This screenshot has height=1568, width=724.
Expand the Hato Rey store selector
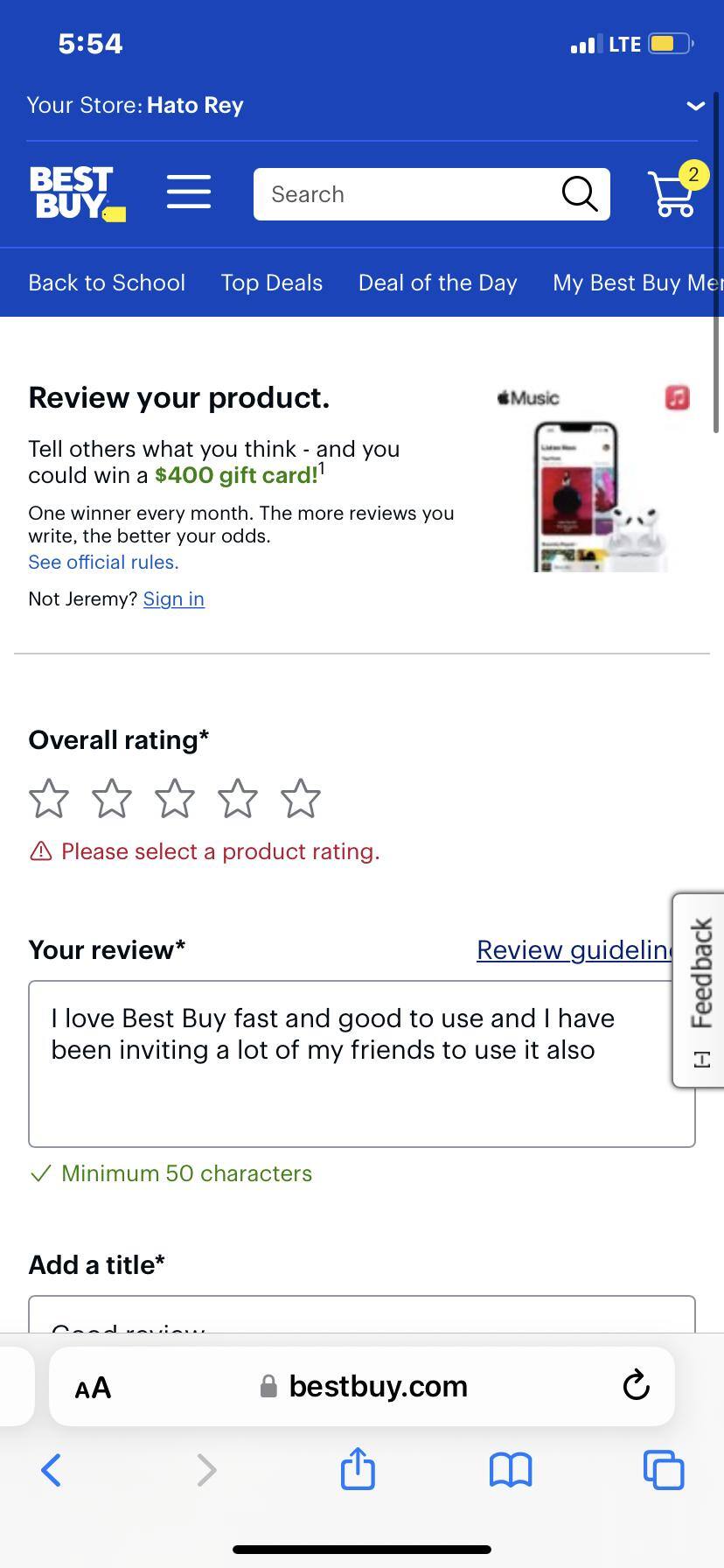click(x=695, y=105)
